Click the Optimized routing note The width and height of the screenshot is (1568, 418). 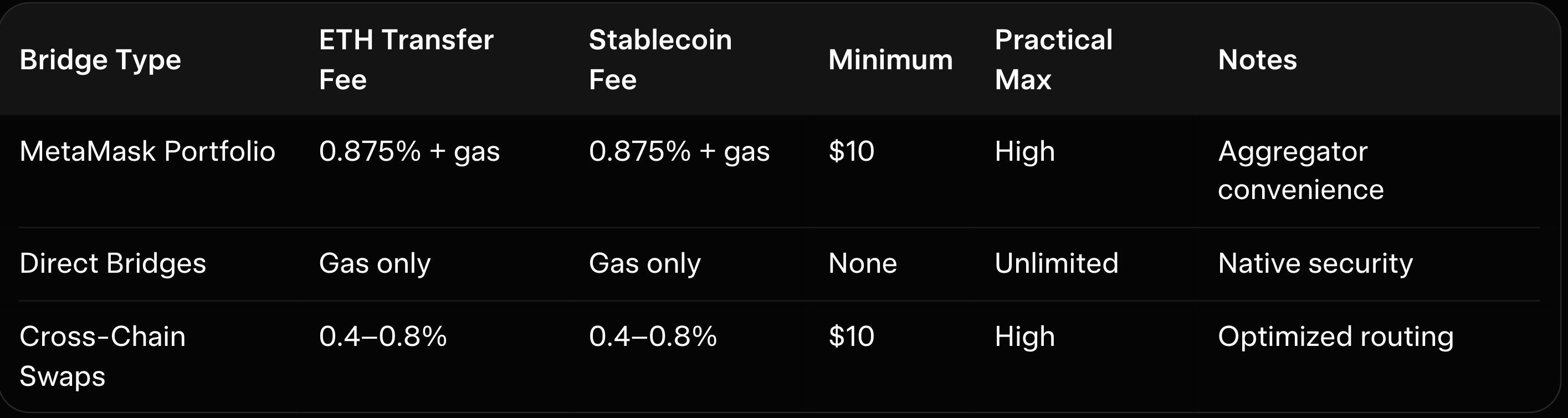1335,337
